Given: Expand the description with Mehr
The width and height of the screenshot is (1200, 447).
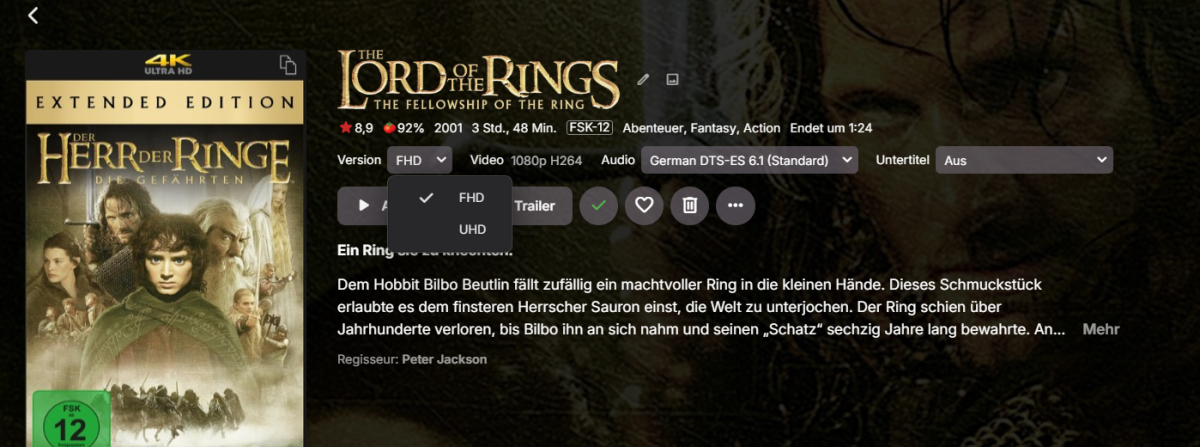Looking at the screenshot, I should click(x=1100, y=329).
